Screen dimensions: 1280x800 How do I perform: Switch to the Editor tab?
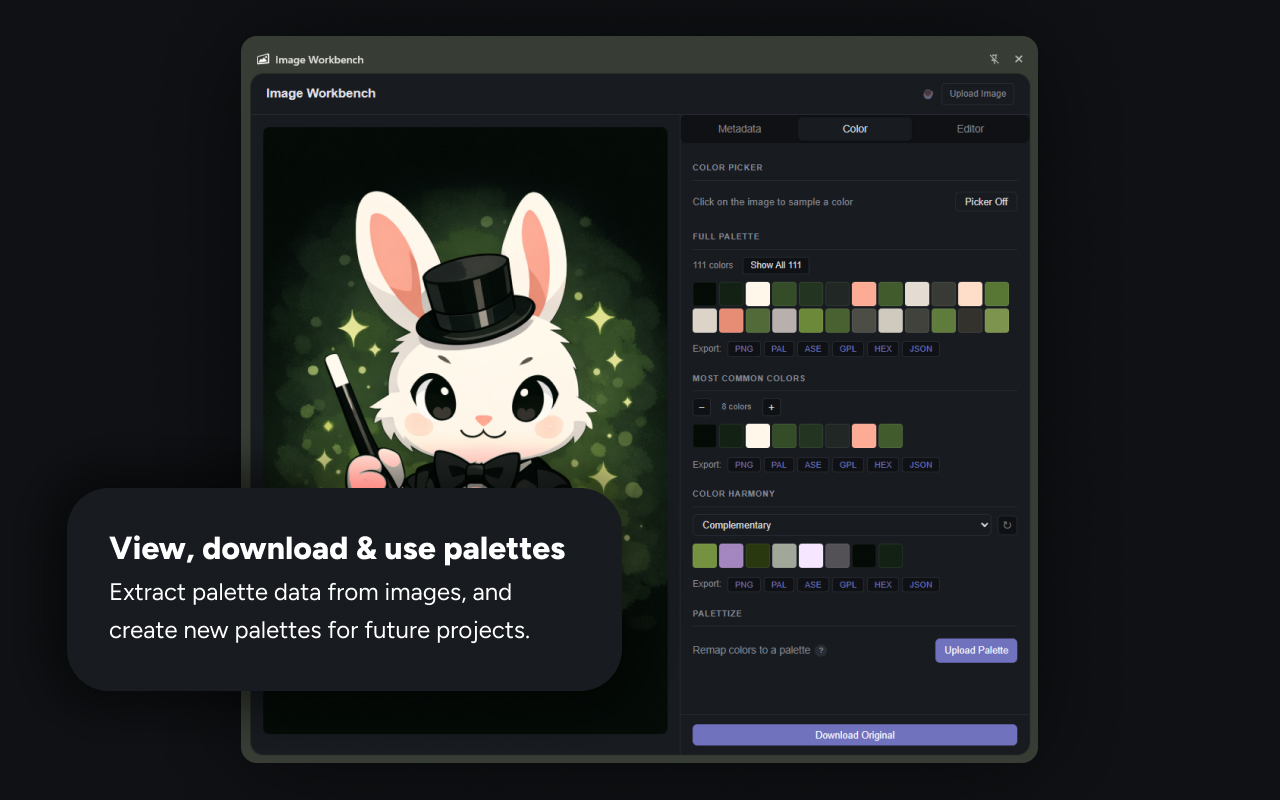pyautogui.click(x=969, y=128)
